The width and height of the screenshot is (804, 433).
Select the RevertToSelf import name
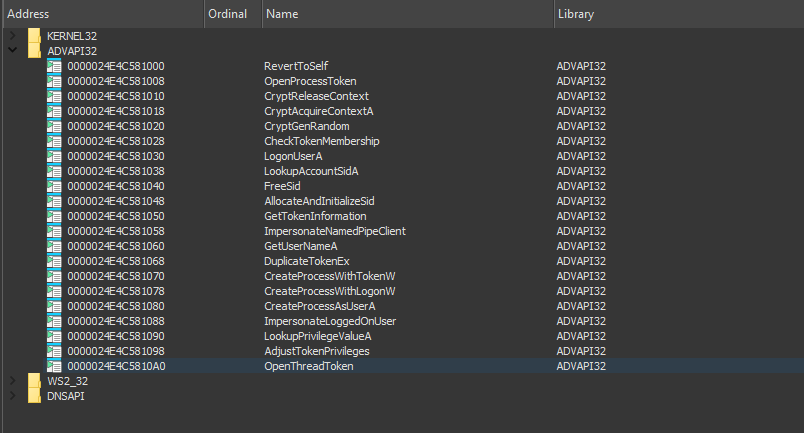[x=296, y=66]
